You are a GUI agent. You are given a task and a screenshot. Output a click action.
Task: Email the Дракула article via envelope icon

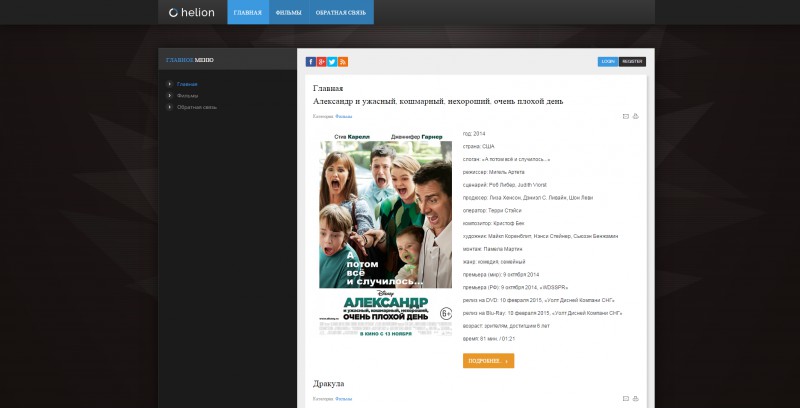coord(626,398)
